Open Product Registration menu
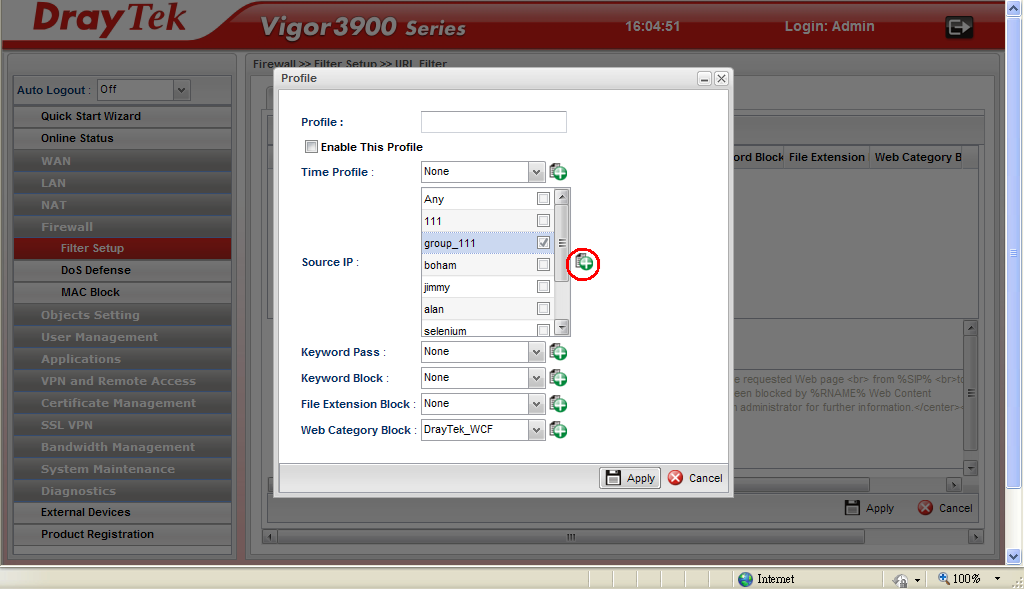1024x589 pixels. click(122, 534)
